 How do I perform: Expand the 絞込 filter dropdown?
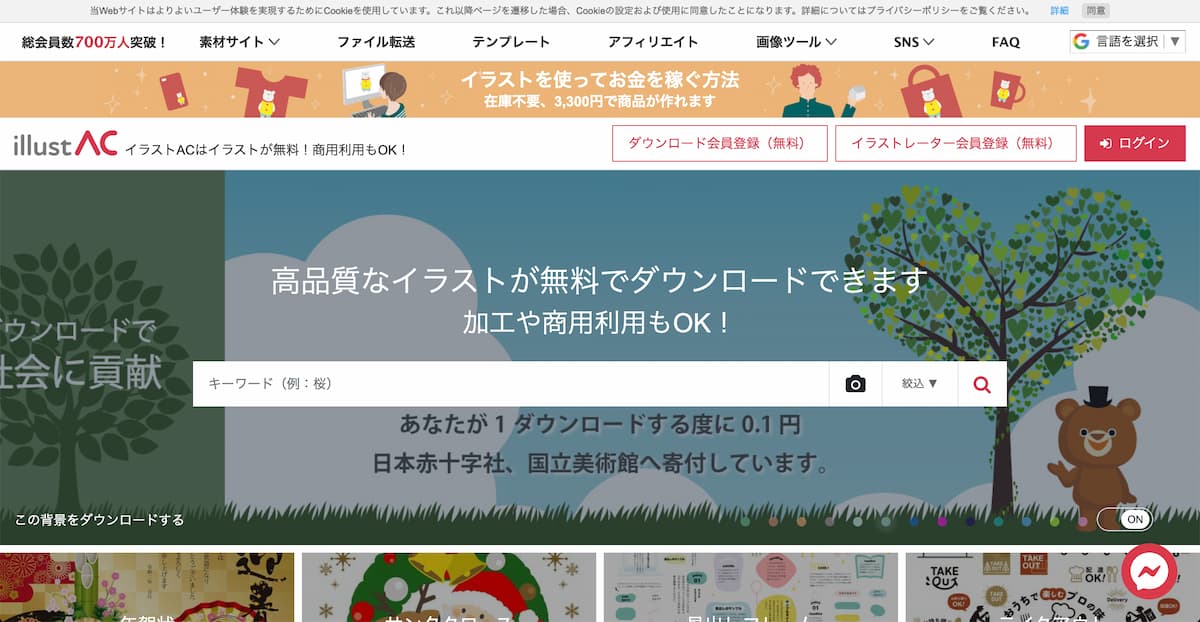(x=920, y=384)
